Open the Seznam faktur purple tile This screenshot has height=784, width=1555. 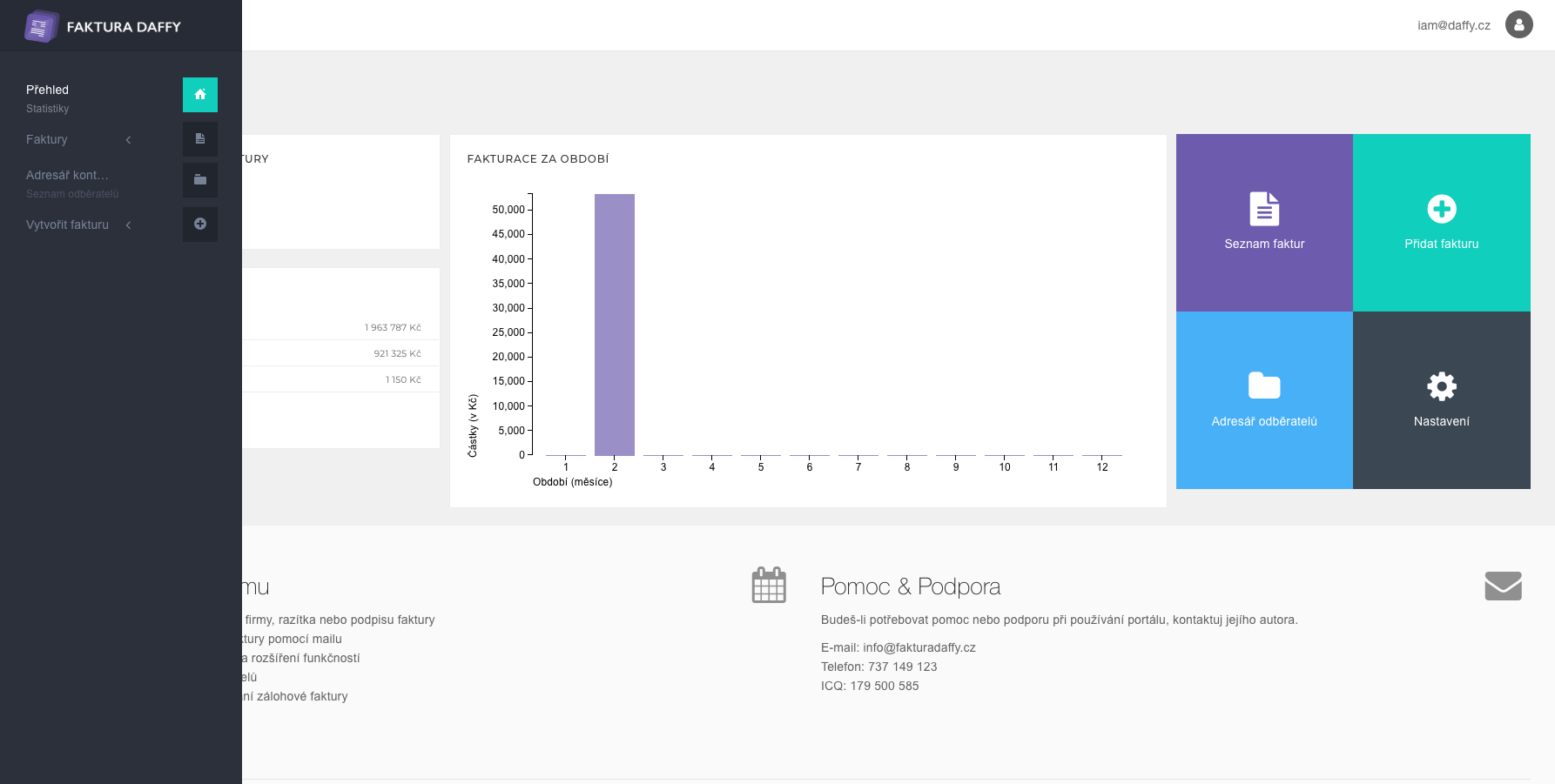click(x=1264, y=223)
